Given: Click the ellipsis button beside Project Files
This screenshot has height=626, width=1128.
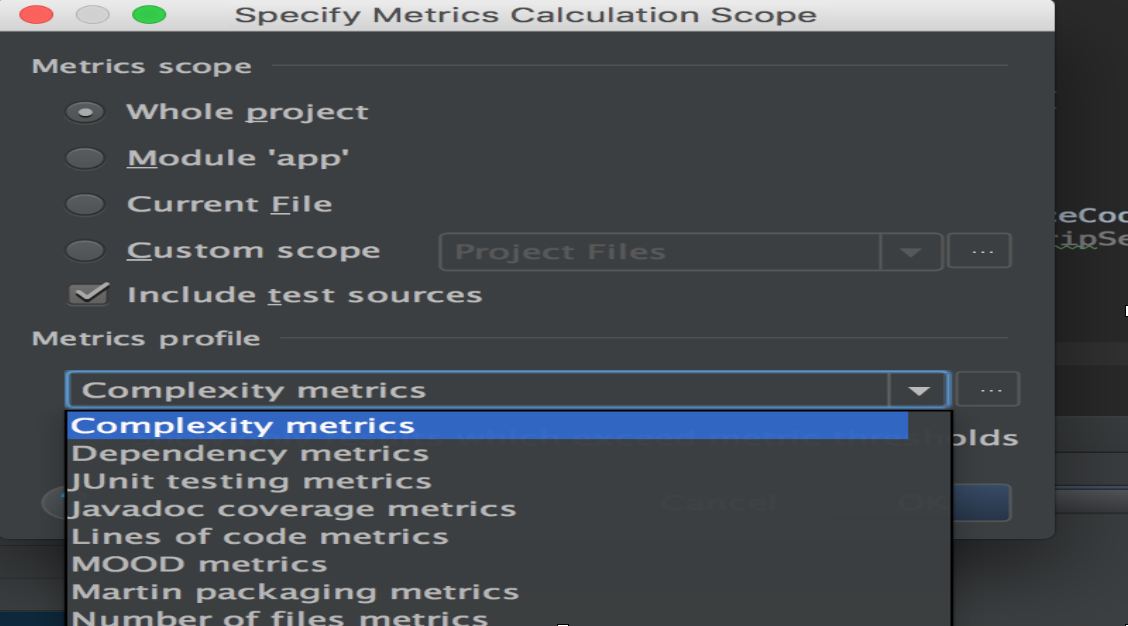Looking at the screenshot, I should coord(980,252).
